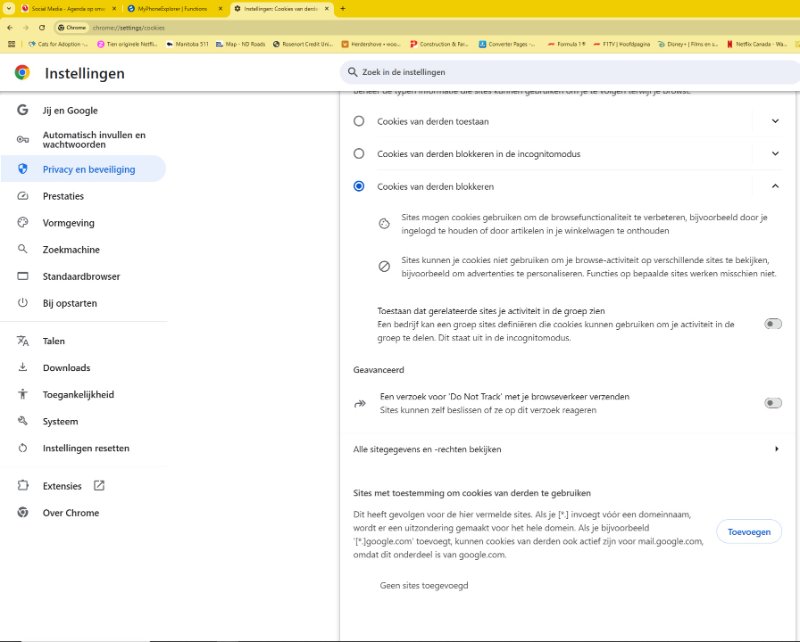Open Standaardbrowser settings
Screen dimensions: 800x642
pos(83,276)
